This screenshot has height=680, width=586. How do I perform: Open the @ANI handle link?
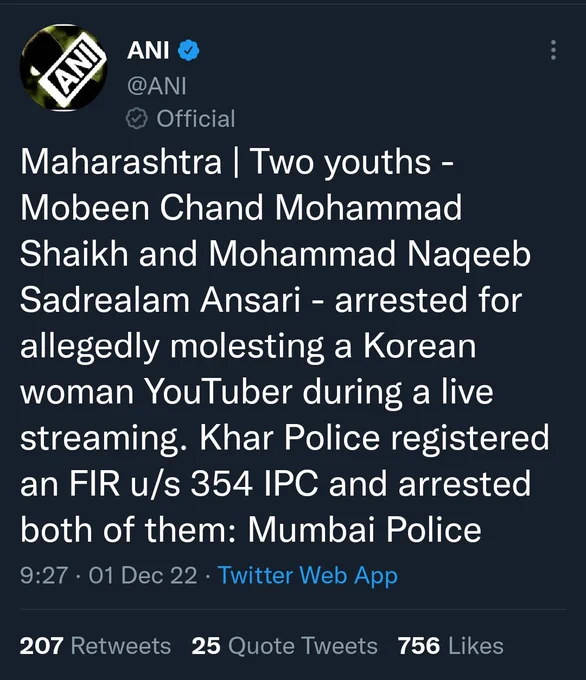coord(157,85)
